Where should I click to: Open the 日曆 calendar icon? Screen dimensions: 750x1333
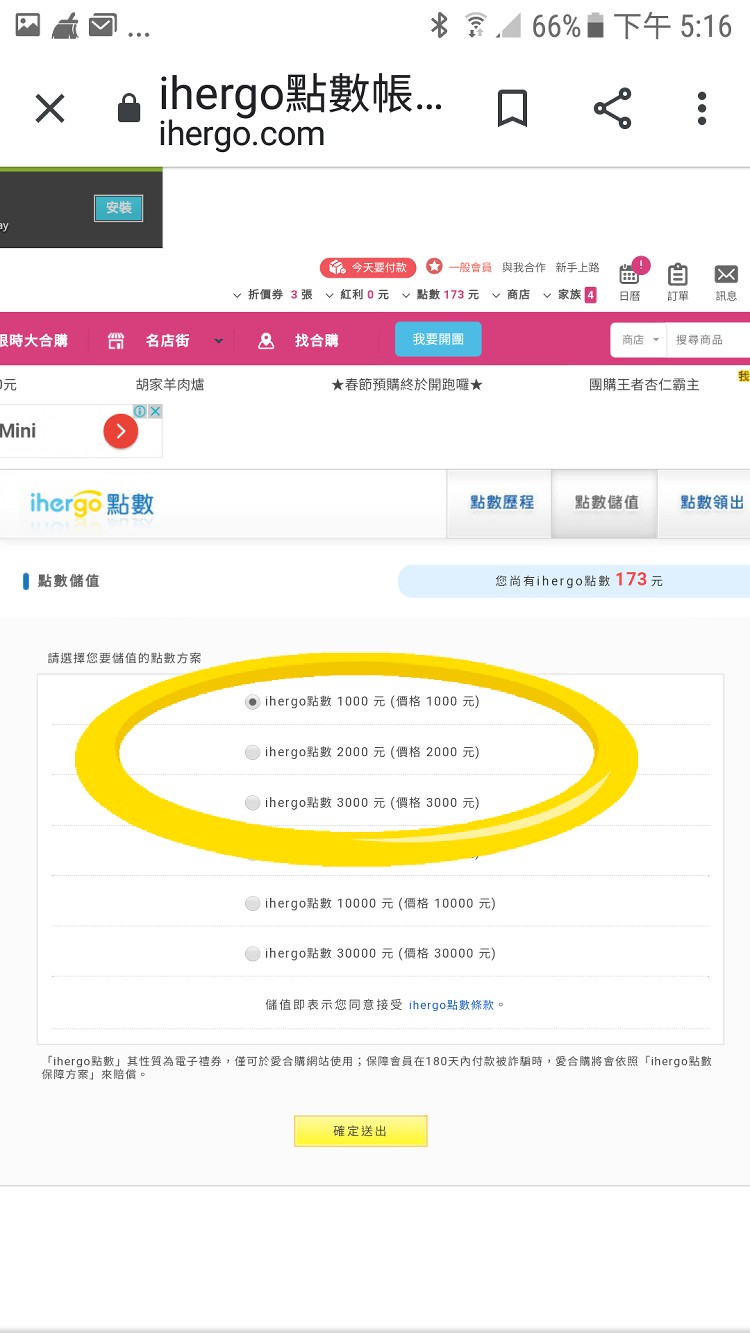pyautogui.click(x=629, y=279)
